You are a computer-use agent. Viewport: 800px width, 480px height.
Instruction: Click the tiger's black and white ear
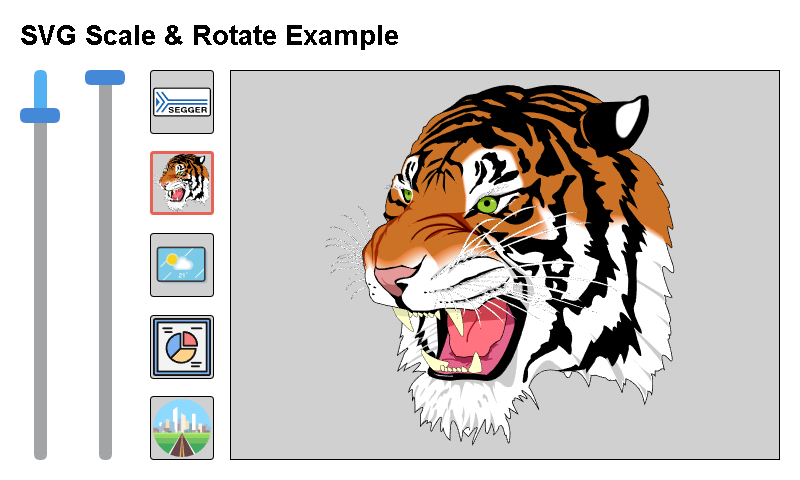click(x=622, y=120)
